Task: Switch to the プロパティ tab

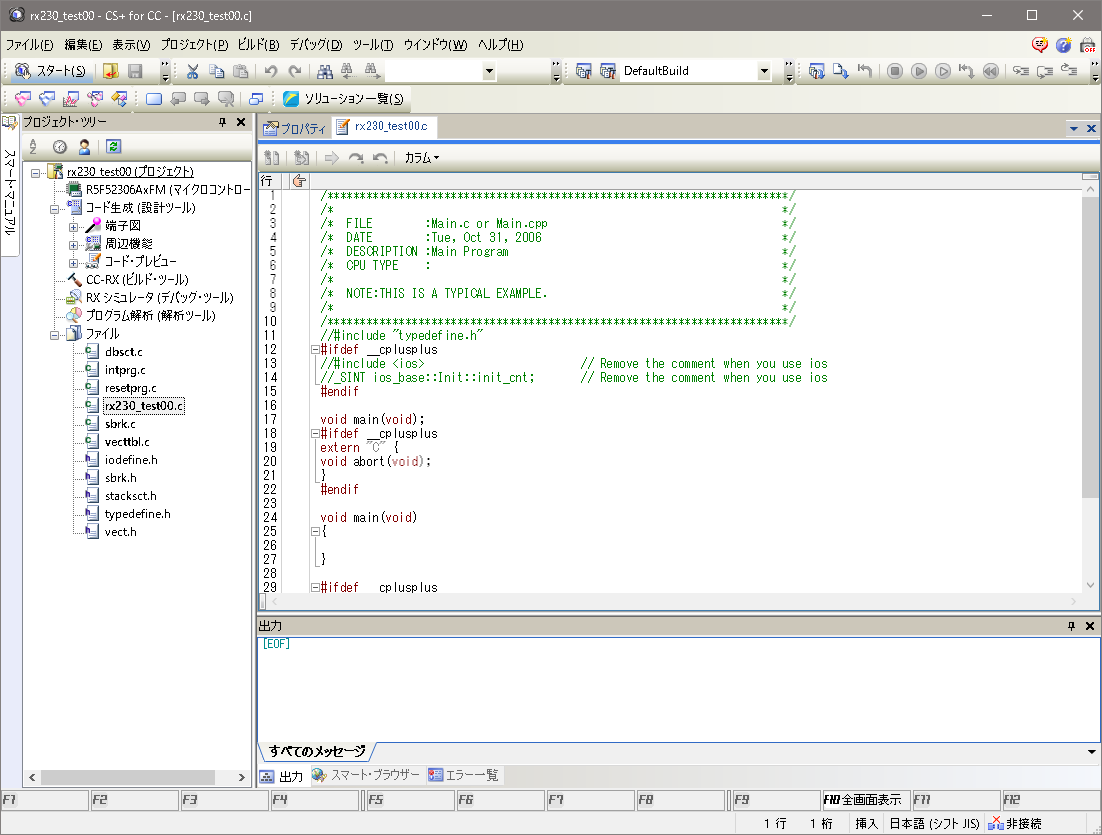Action: pyautogui.click(x=295, y=128)
